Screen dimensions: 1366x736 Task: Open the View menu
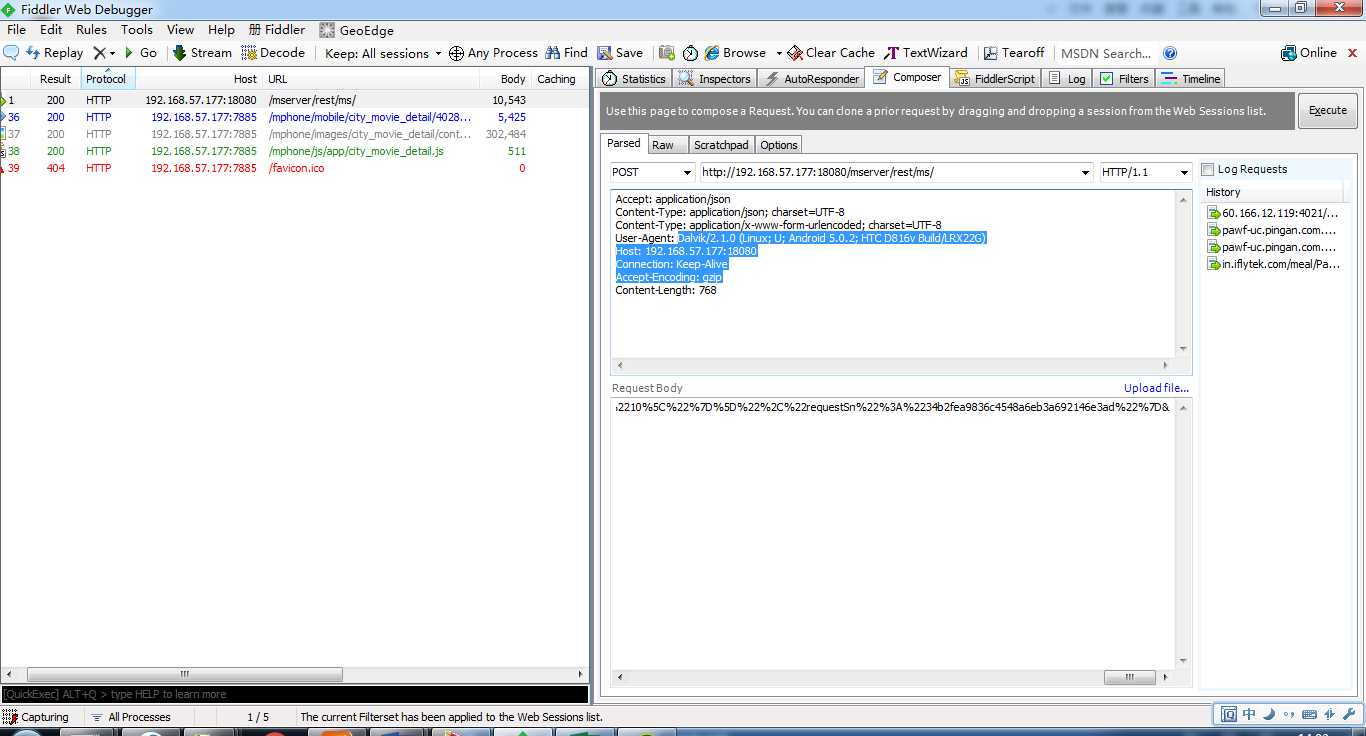[181, 30]
